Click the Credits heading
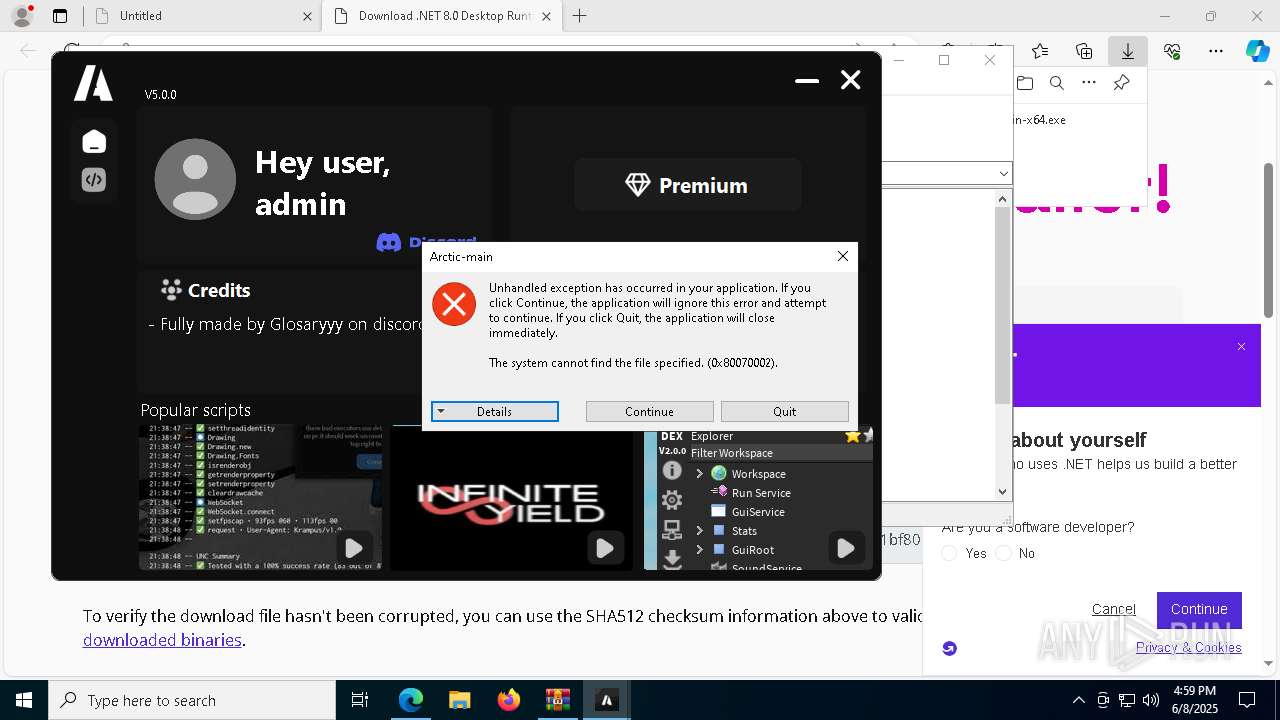 tap(219, 290)
